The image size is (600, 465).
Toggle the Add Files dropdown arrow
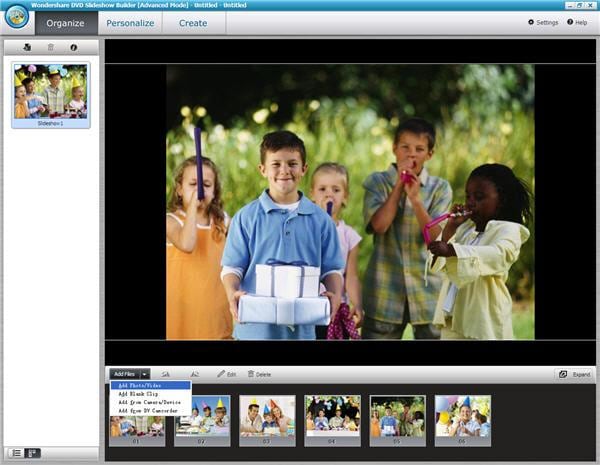[x=145, y=374]
